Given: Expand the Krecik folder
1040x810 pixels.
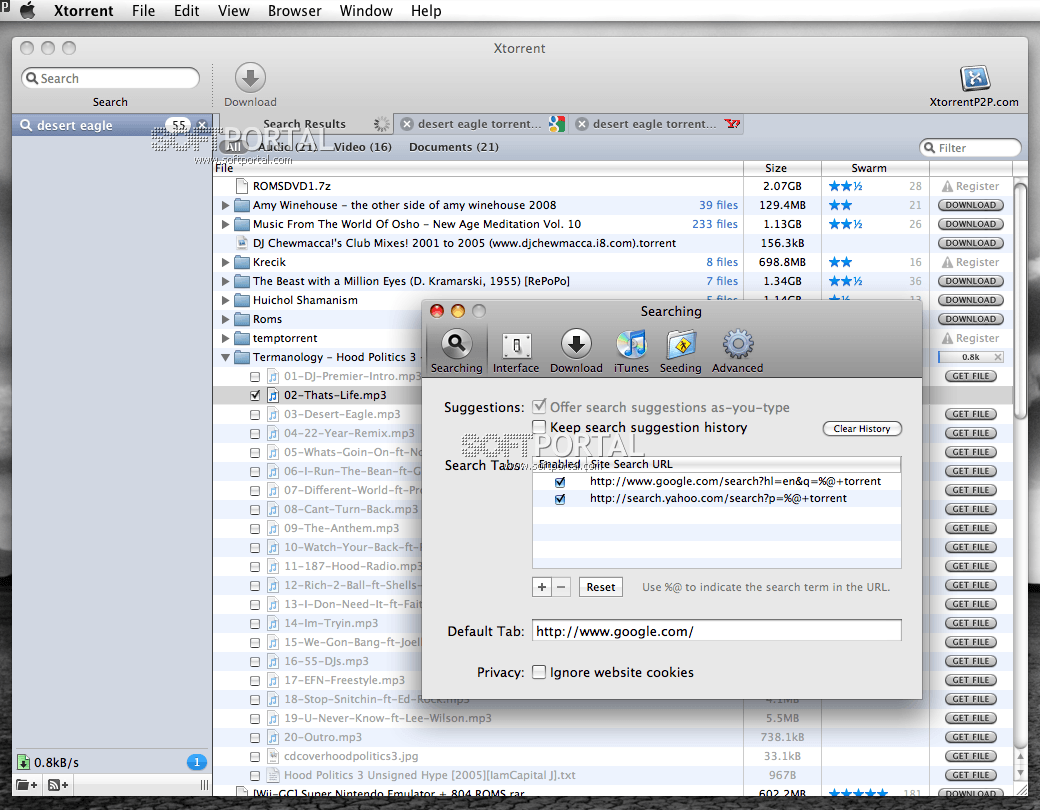Looking at the screenshot, I should pyautogui.click(x=226, y=263).
